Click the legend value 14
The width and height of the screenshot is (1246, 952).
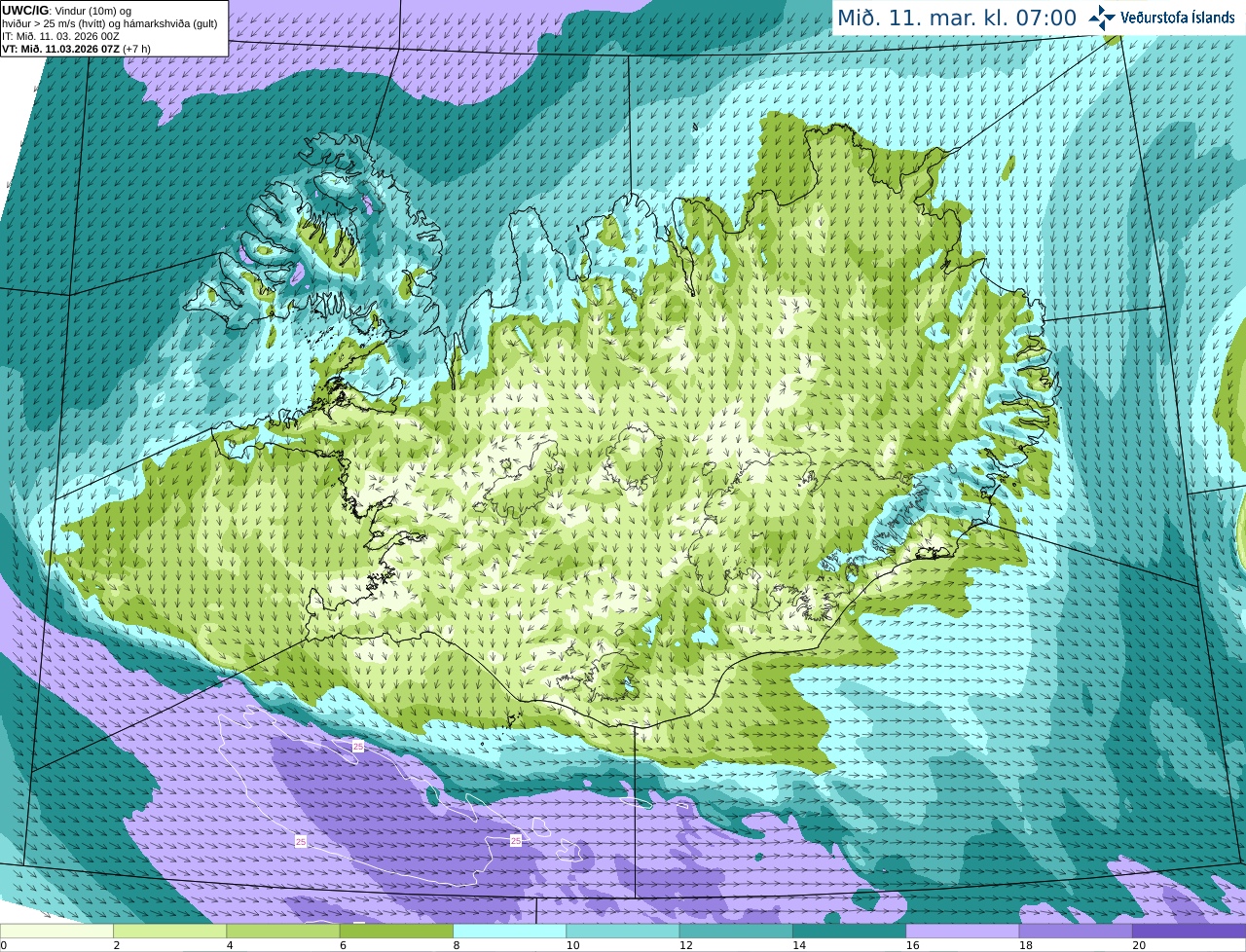click(799, 945)
